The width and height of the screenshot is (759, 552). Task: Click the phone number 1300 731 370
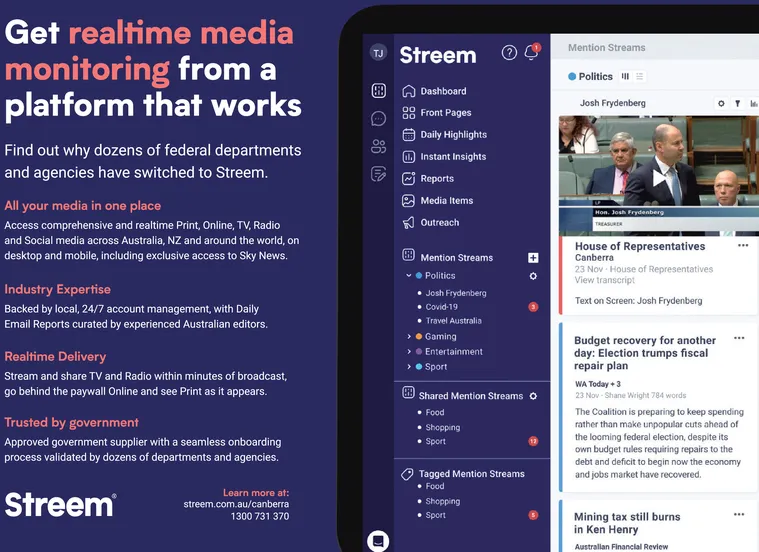[x=260, y=517]
